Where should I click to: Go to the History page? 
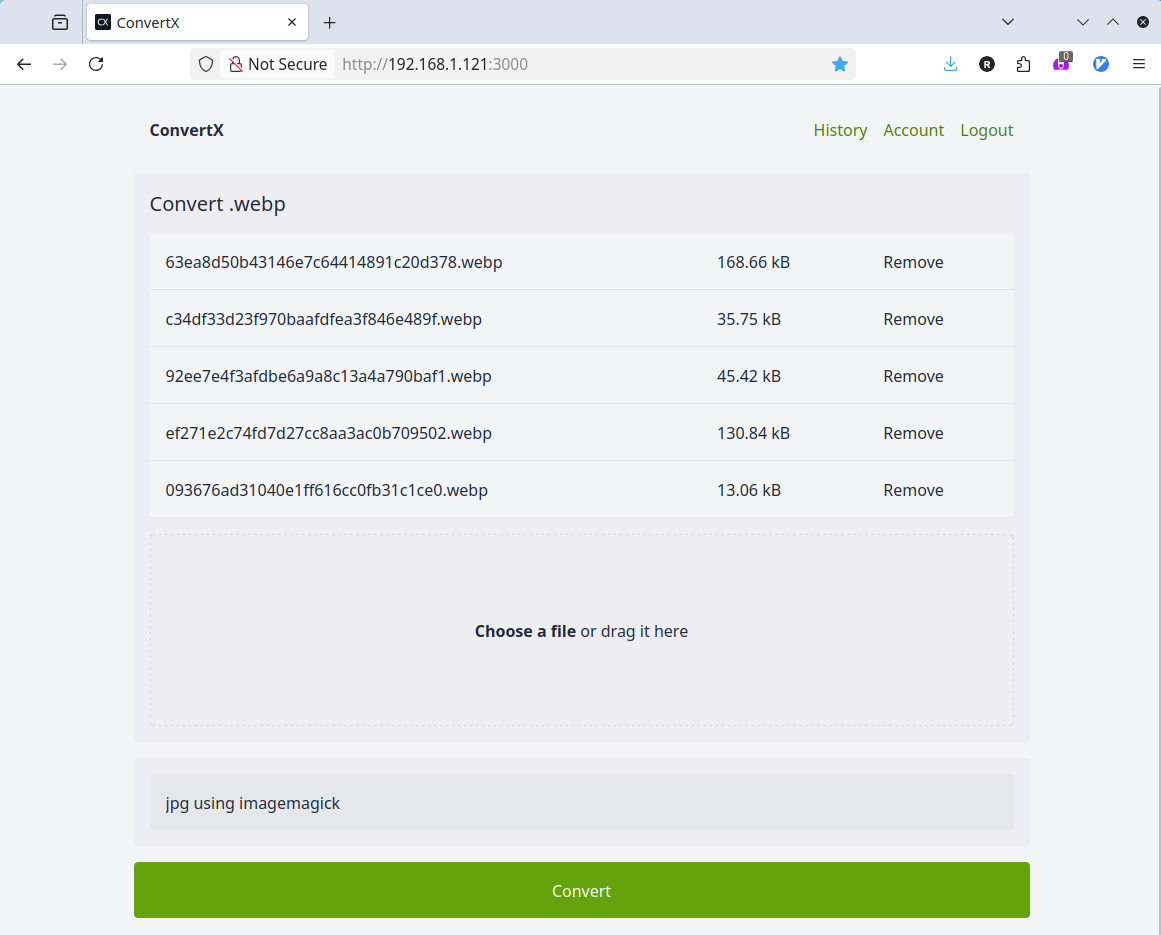840,130
